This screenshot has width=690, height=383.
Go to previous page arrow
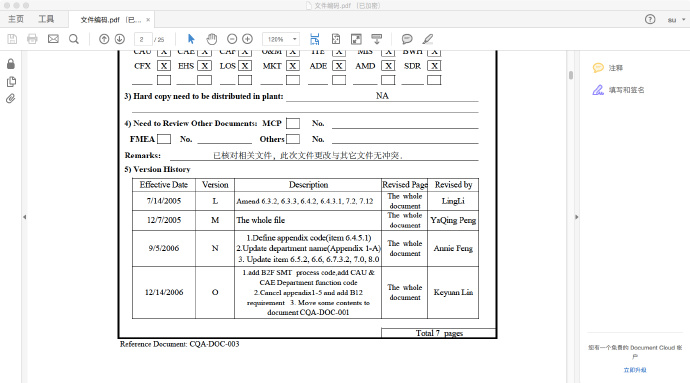[x=104, y=39]
